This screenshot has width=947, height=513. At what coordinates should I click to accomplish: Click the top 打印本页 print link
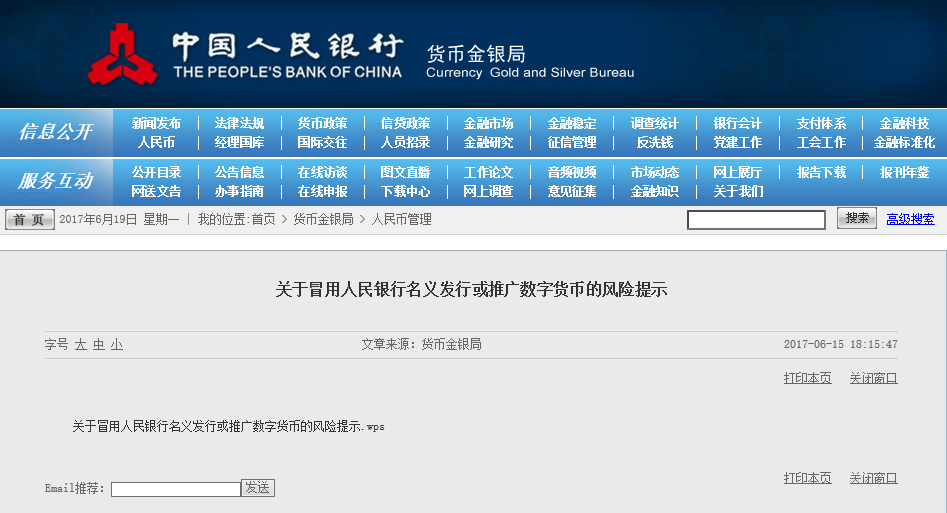tap(807, 378)
